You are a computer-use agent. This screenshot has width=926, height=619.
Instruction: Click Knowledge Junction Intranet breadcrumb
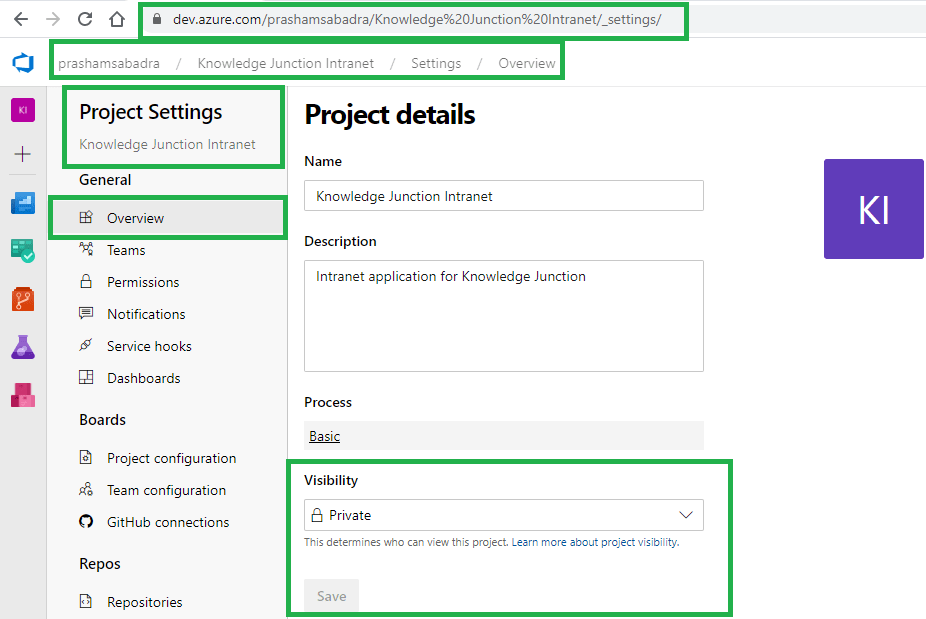coord(286,63)
